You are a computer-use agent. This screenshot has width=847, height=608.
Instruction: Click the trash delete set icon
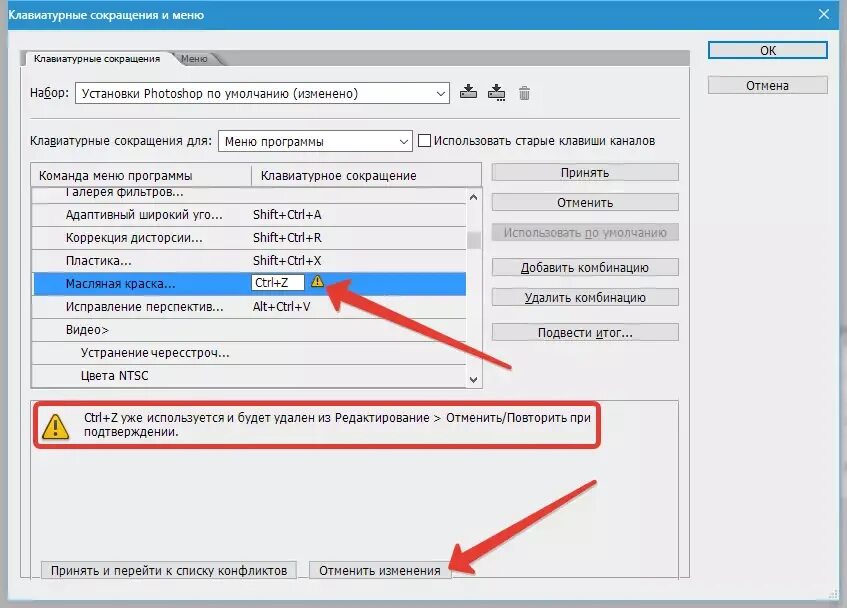[x=524, y=93]
